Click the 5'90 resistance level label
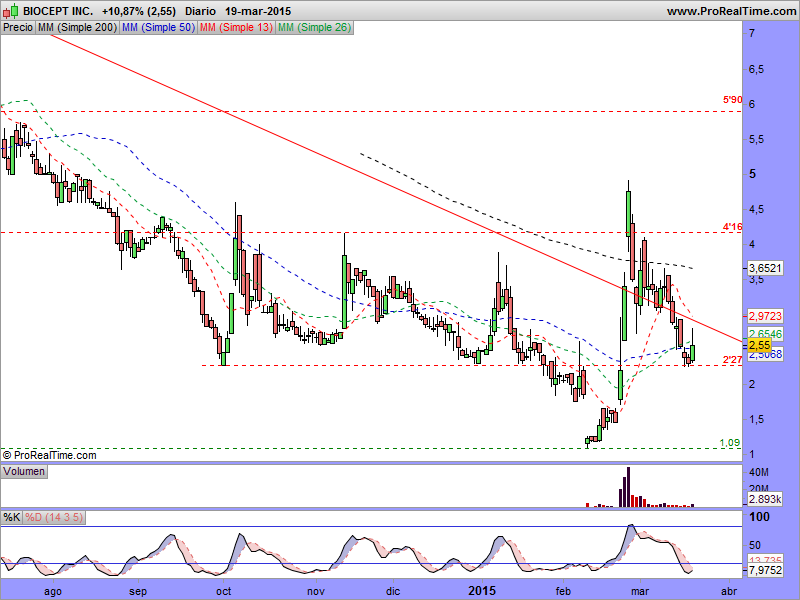 [732, 100]
